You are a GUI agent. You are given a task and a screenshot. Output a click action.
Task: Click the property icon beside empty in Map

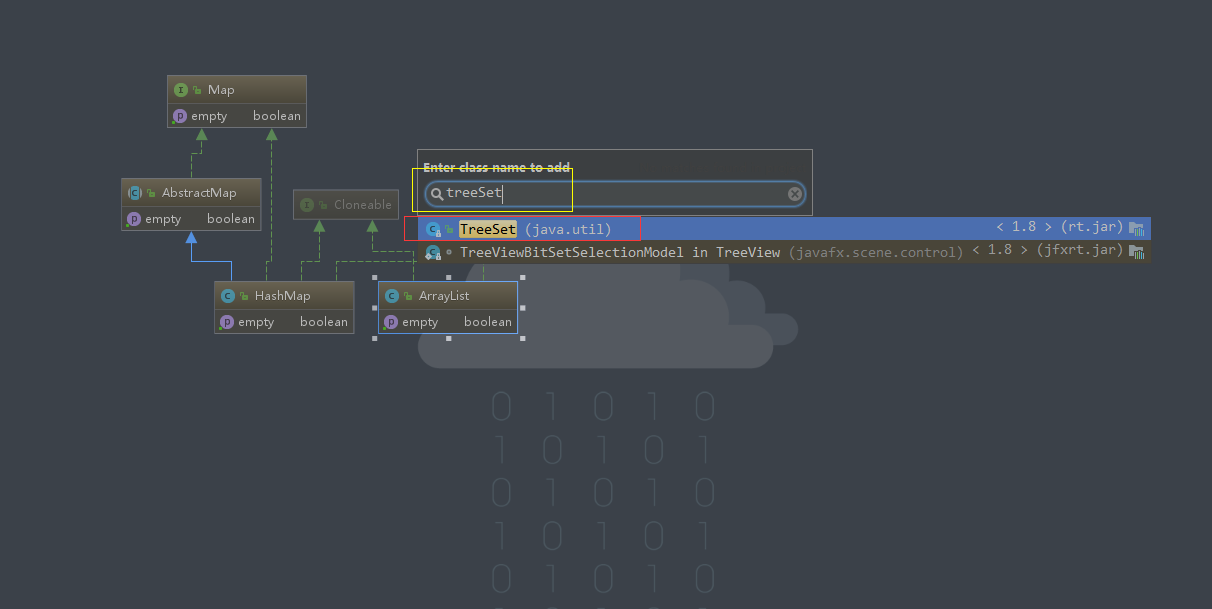(x=180, y=115)
